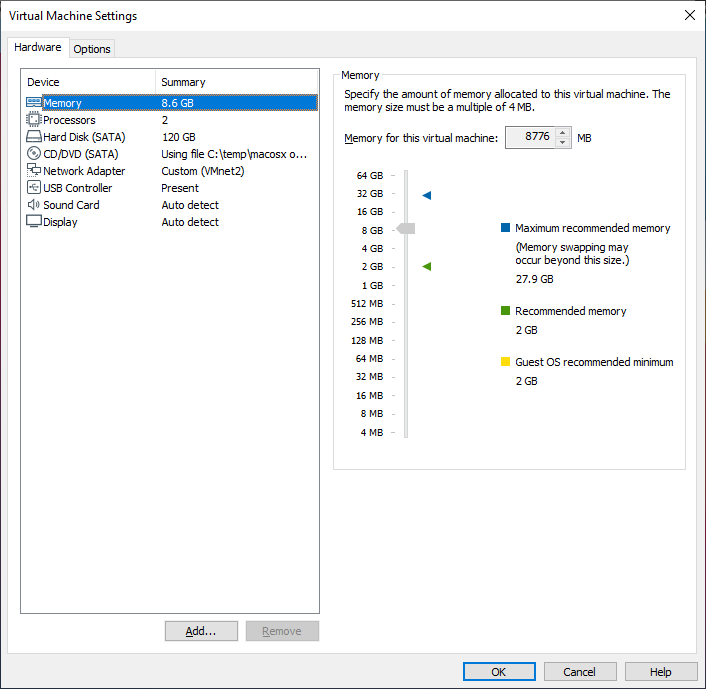Click the 16 GB scale label
Image resolution: width=706 pixels, height=689 pixels.
(x=370, y=212)
